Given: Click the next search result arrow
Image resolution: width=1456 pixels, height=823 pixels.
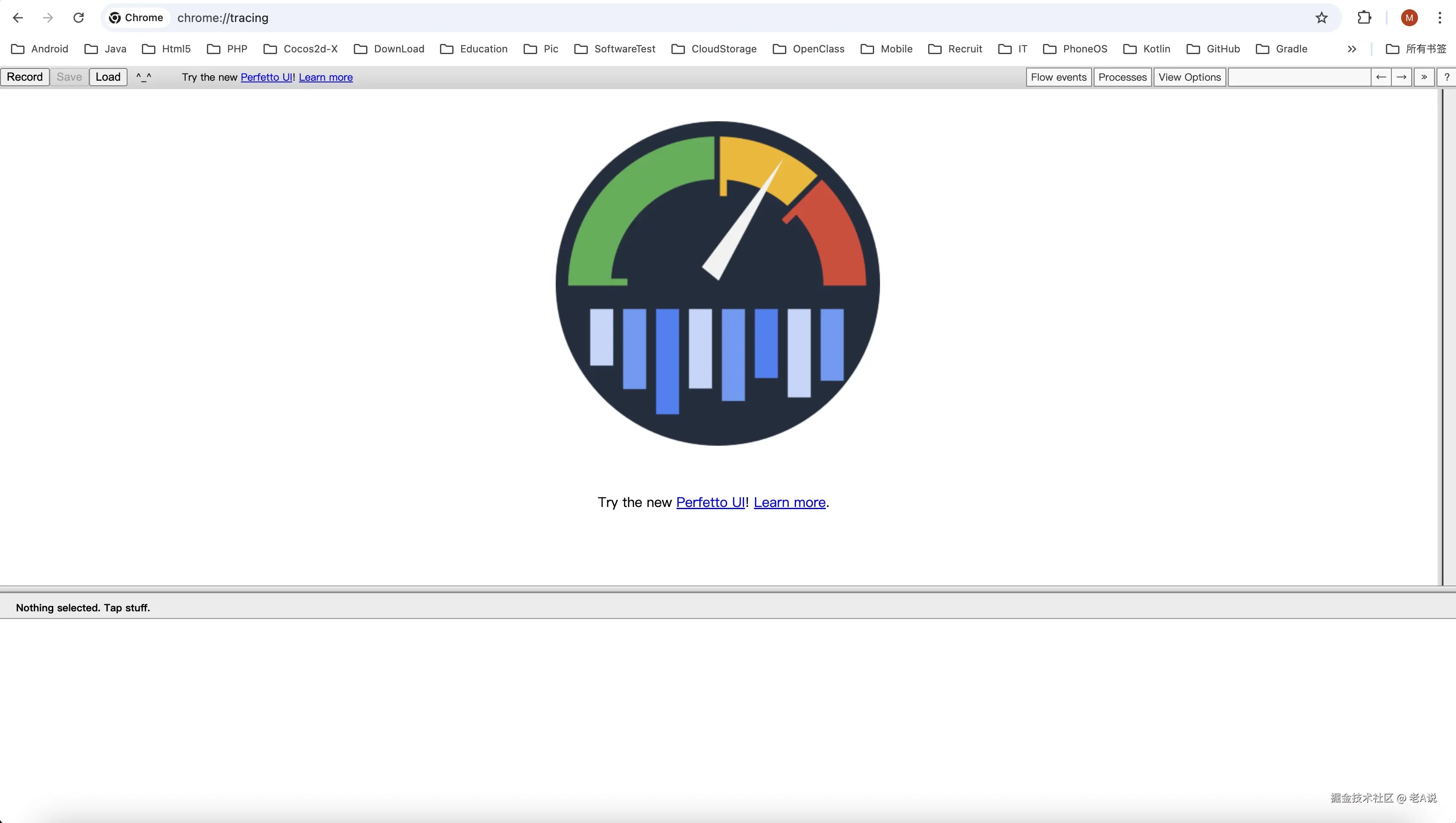Looking at the screenshot, I should (1401, 77).
